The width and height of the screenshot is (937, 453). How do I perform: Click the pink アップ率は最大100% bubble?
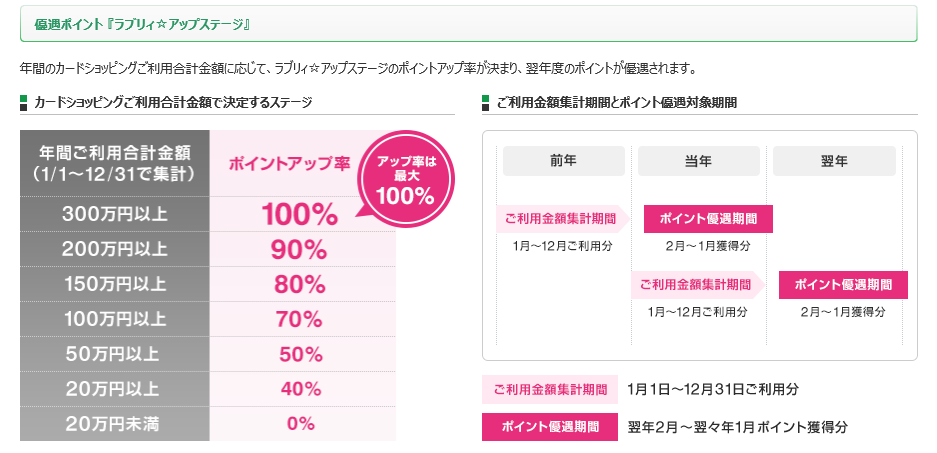(406, 179)
